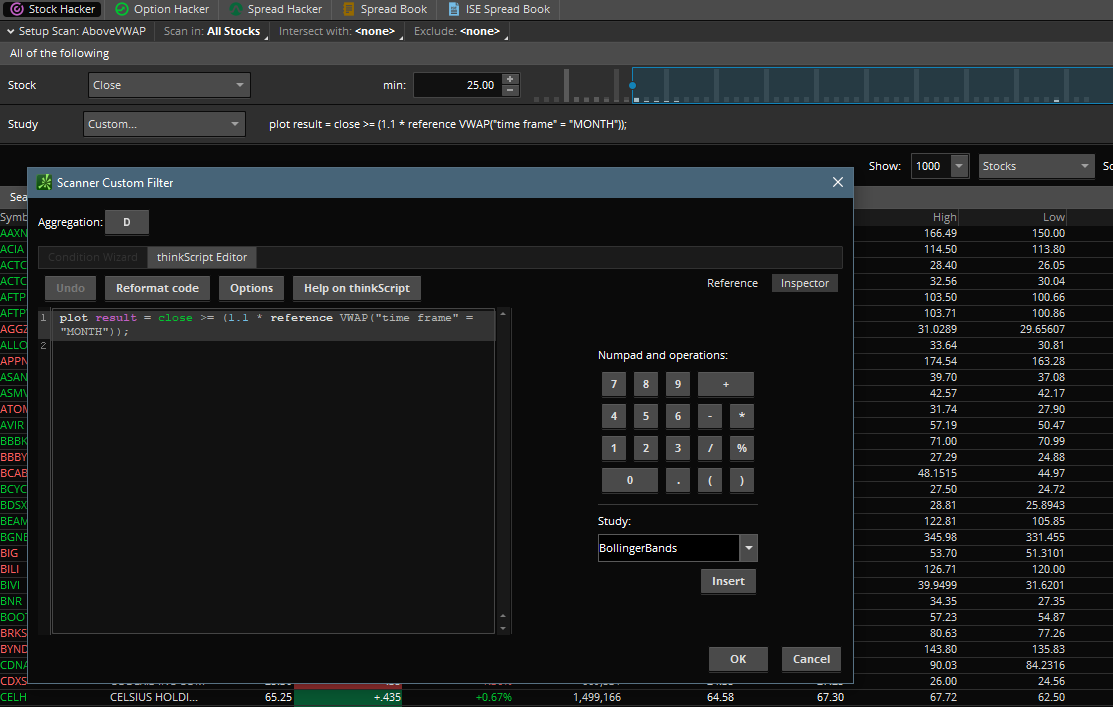Viewport: 1113px width, 707px height.
Task: Click the Aggregation D button
Action: click(x=126, y=222)
